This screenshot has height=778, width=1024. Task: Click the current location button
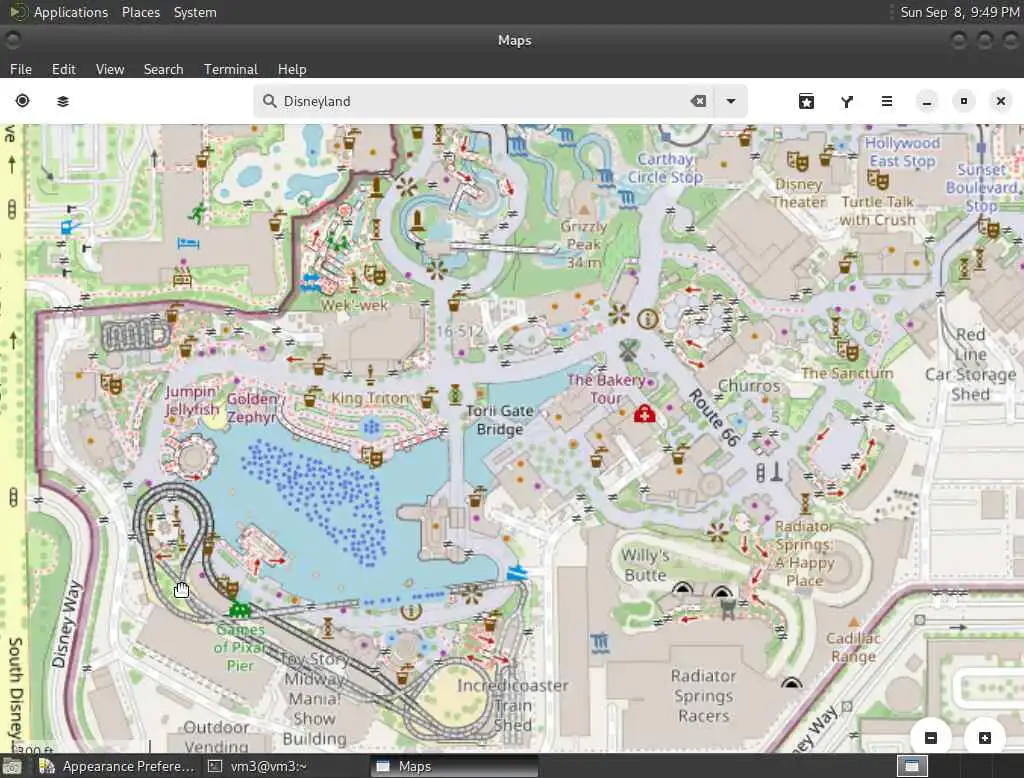(22, 101)
